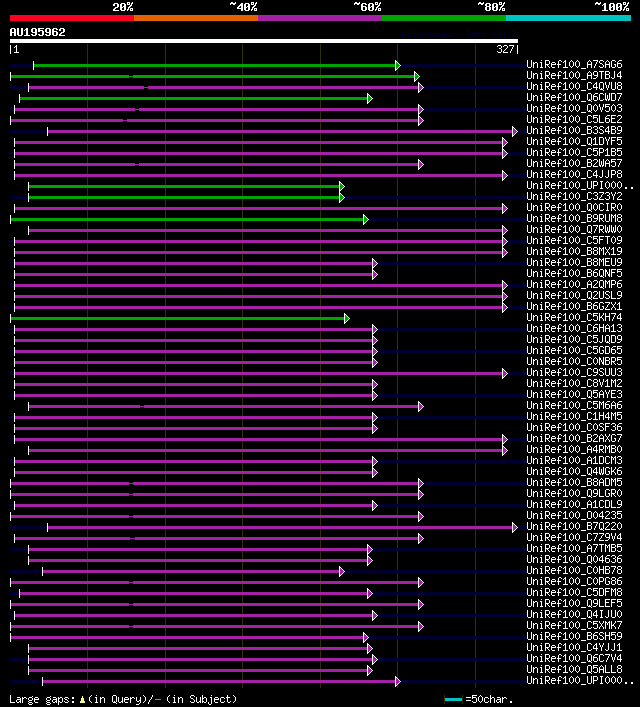Click purple alignment bar of UniRef100_B3S4B9
This screenshot has height=707, width=640.
point(280,131)
